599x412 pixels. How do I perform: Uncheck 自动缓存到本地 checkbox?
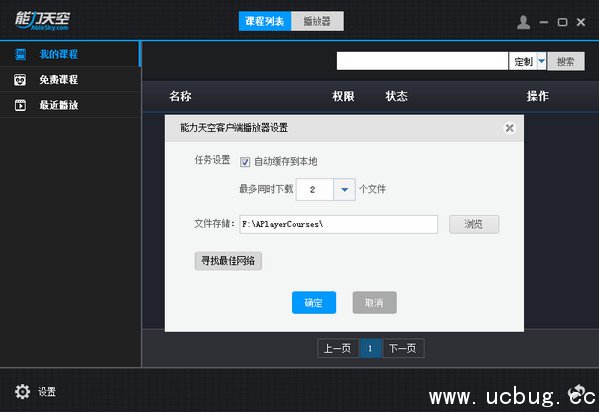[245, 162]
